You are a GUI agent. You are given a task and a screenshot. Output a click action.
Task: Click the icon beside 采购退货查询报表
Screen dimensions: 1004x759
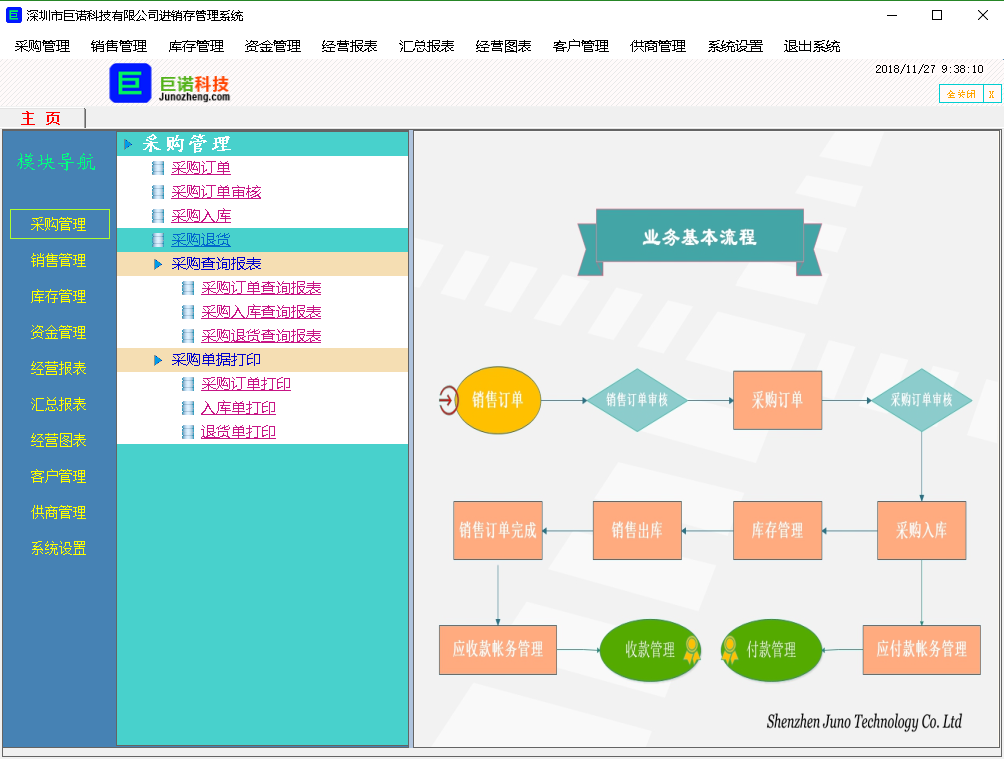tap(188, 336)
